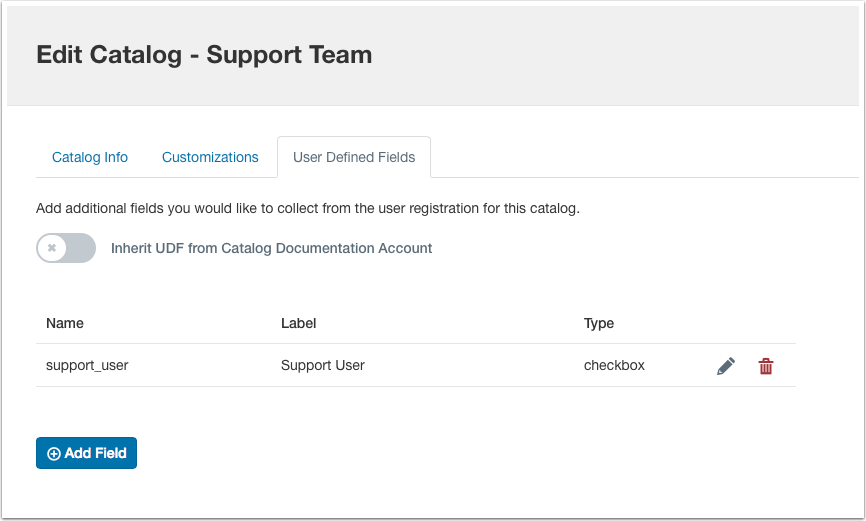866x521 pixels.
Task: Click the Label column header
Action: pos(299,323)
